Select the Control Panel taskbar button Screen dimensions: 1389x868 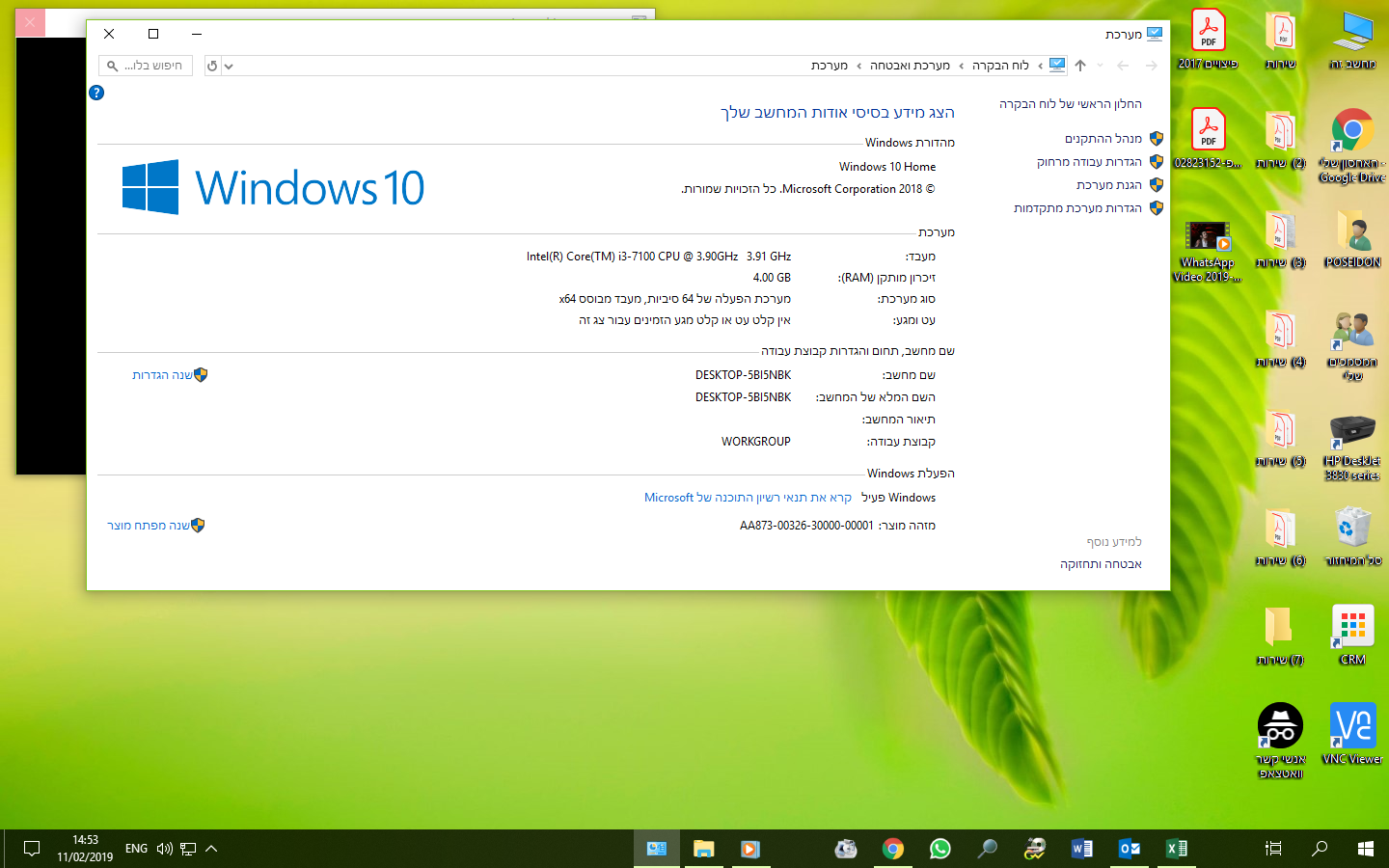click(x=657, y=849)
